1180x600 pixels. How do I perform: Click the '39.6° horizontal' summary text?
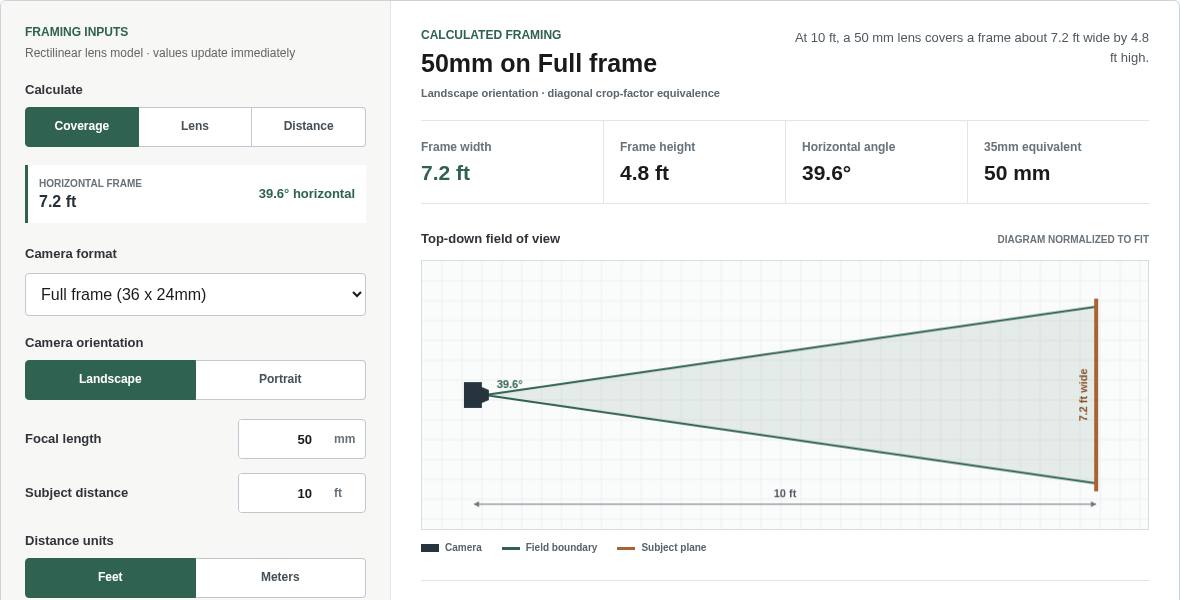306,193
